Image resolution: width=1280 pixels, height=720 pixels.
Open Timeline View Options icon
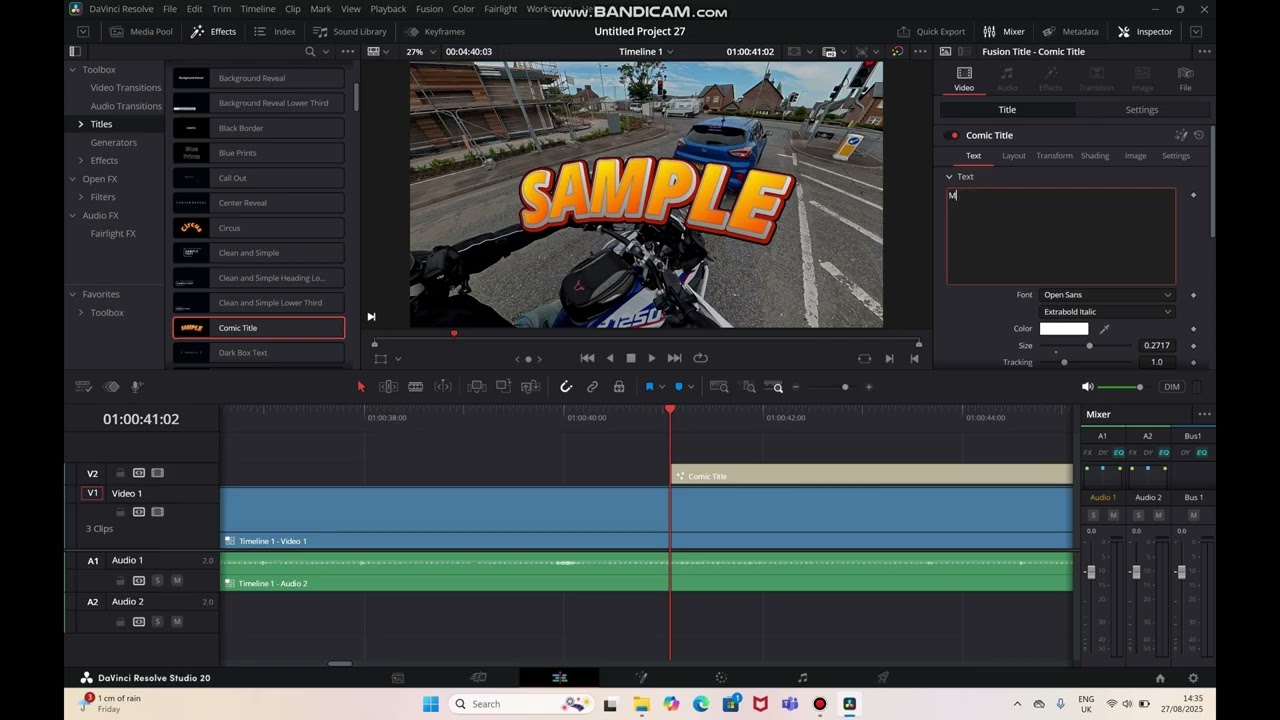[x=84, y=387]
